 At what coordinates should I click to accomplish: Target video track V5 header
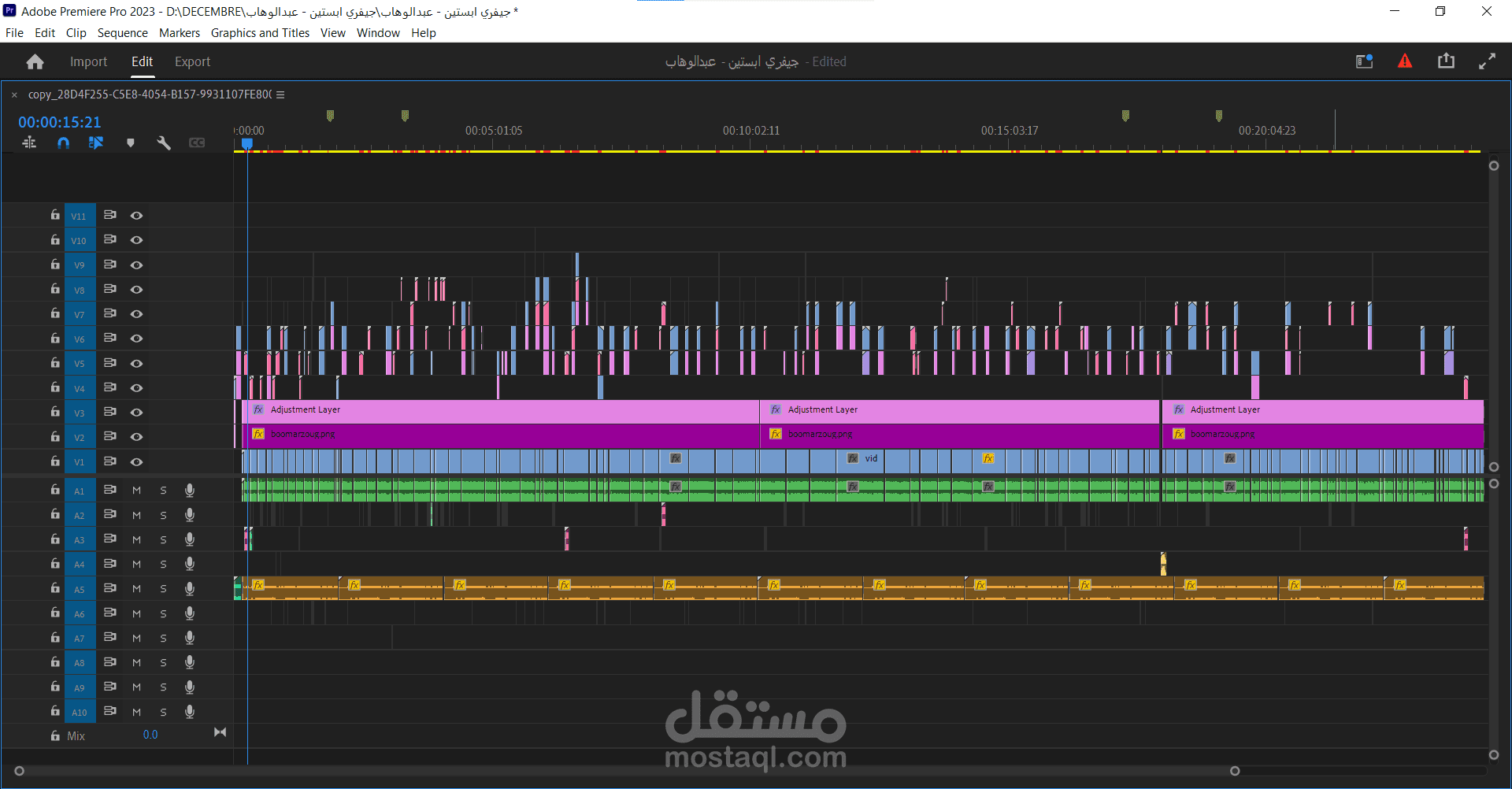click(x=80, y=363)
